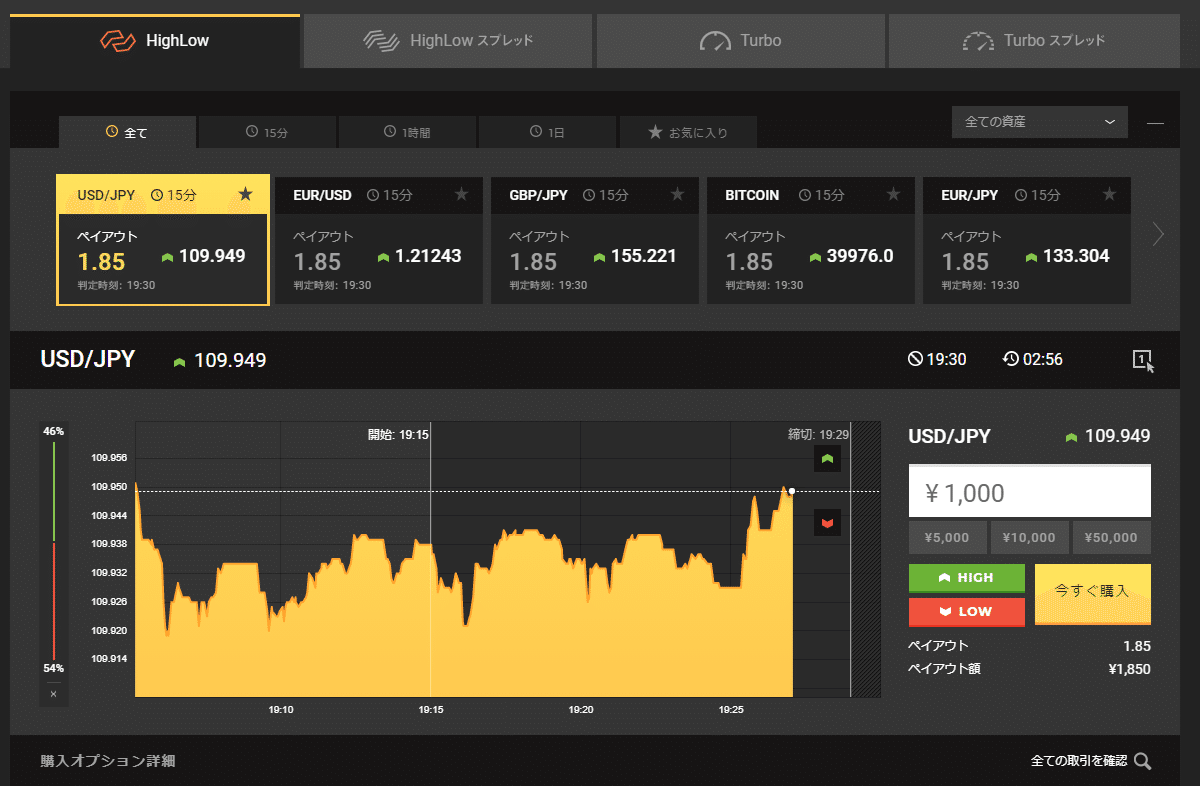Enable one-click trading icon
Screen dimensions: 1200x786
pos(1143,360)
